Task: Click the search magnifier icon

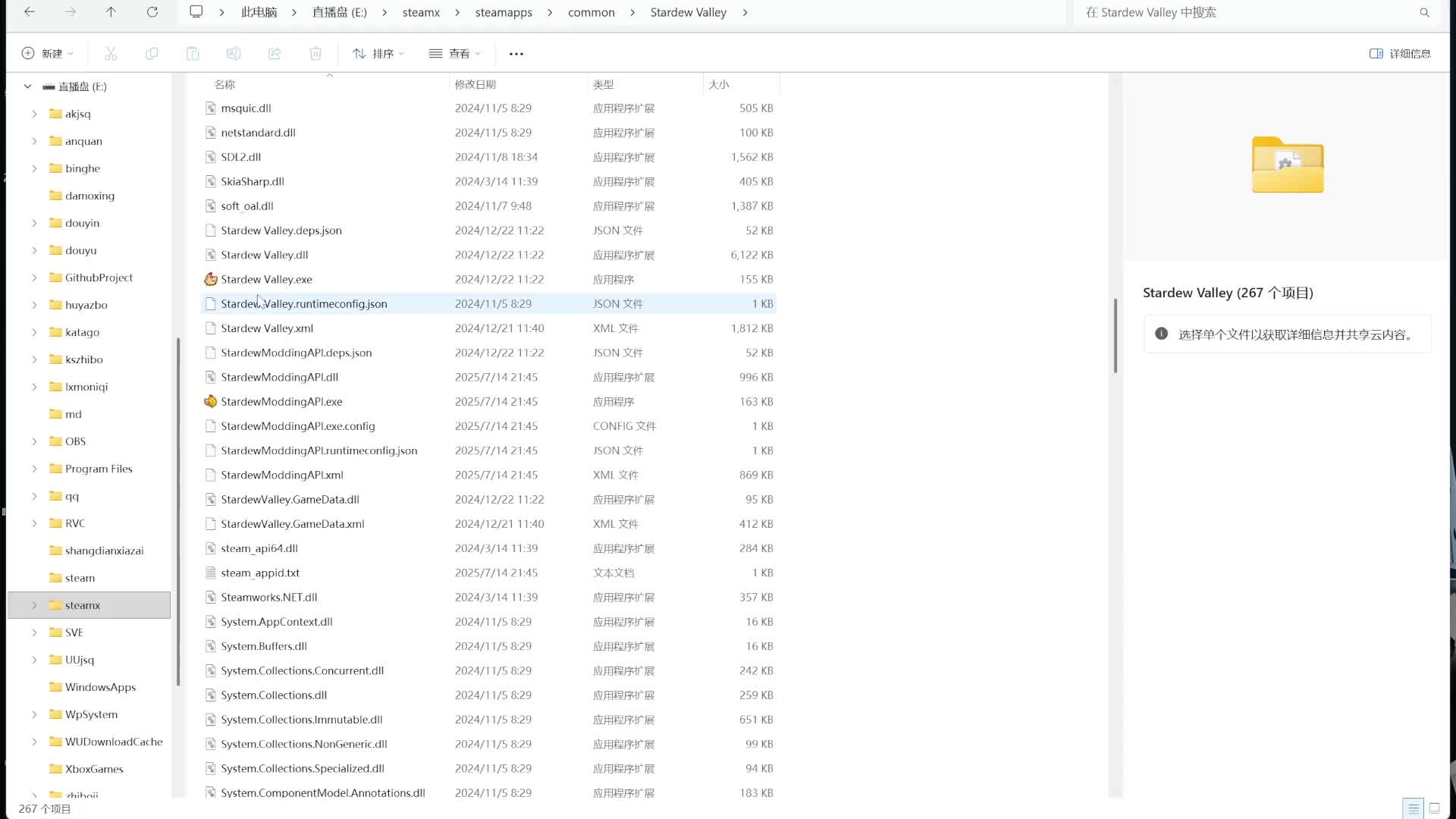Action: click(x=1425, y=12)
